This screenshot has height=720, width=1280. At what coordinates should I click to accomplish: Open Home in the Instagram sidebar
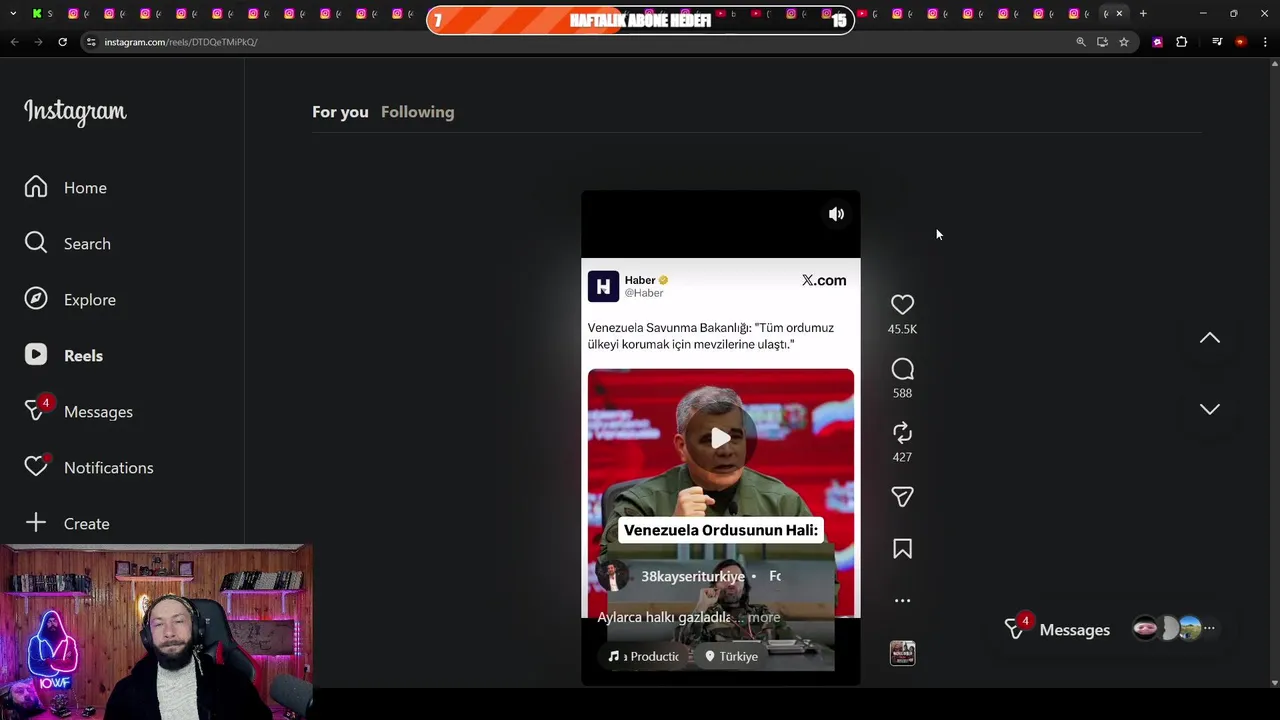(x=66, y=188)
